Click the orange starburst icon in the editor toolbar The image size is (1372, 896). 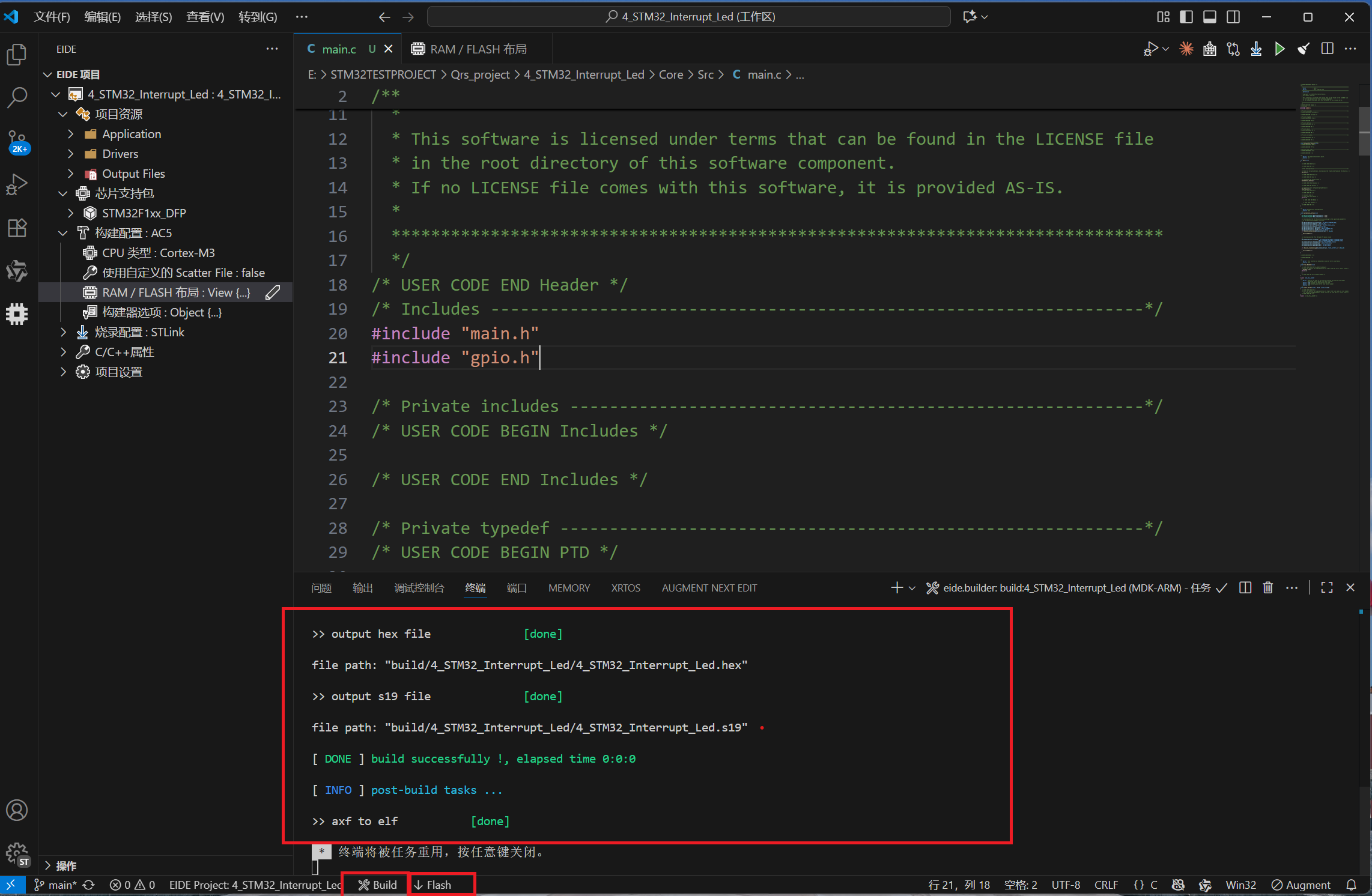[1186, 49]
